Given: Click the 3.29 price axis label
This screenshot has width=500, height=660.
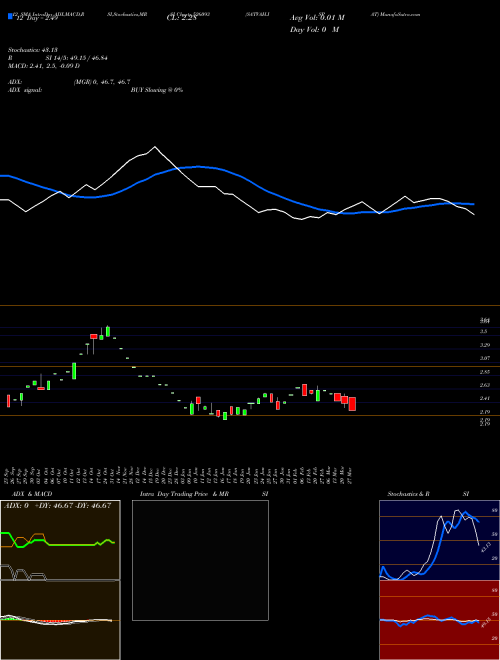Looking at the screenshot, I should point(485,345).
